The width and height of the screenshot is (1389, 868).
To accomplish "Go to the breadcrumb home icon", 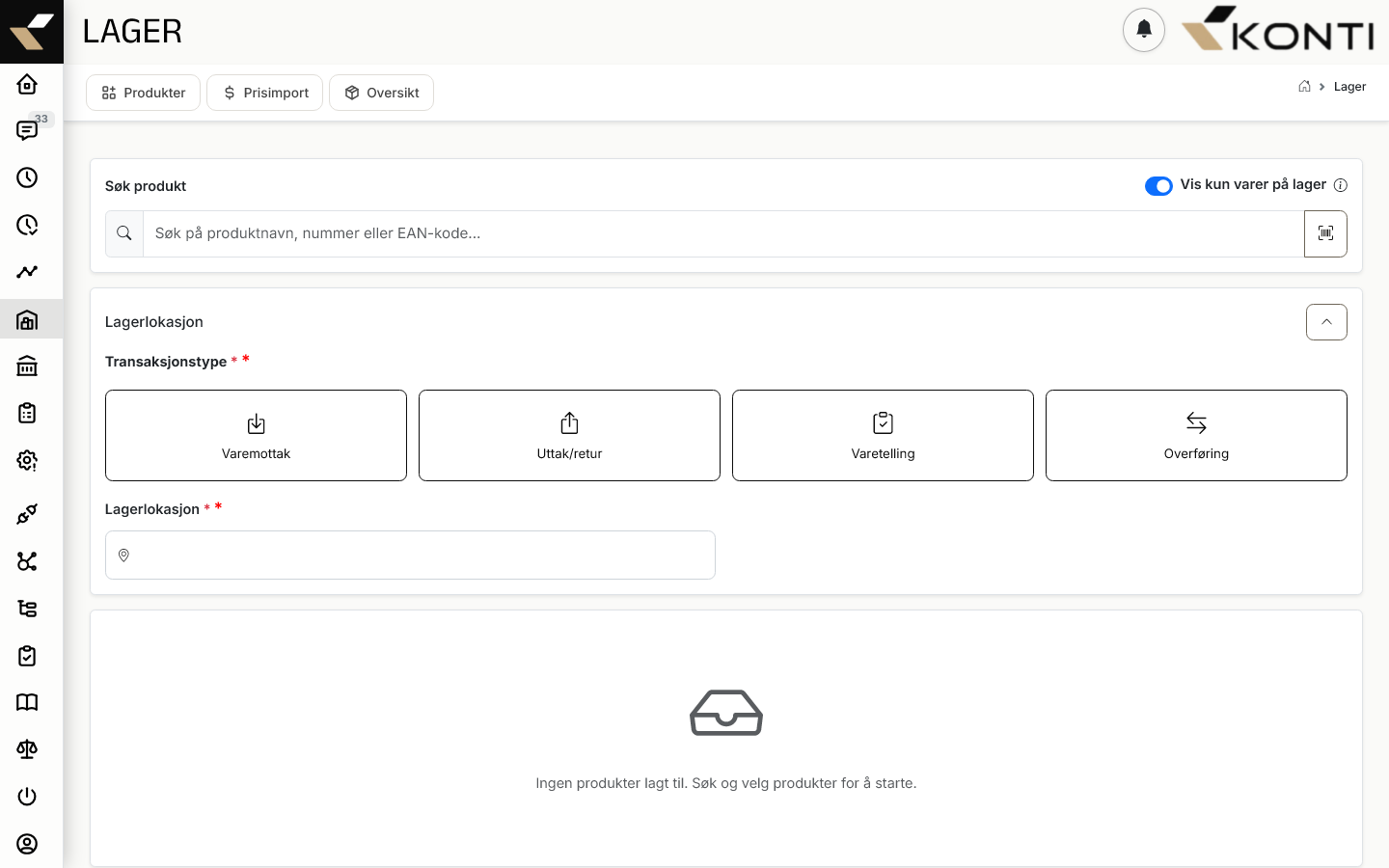I will (1304, 86).
